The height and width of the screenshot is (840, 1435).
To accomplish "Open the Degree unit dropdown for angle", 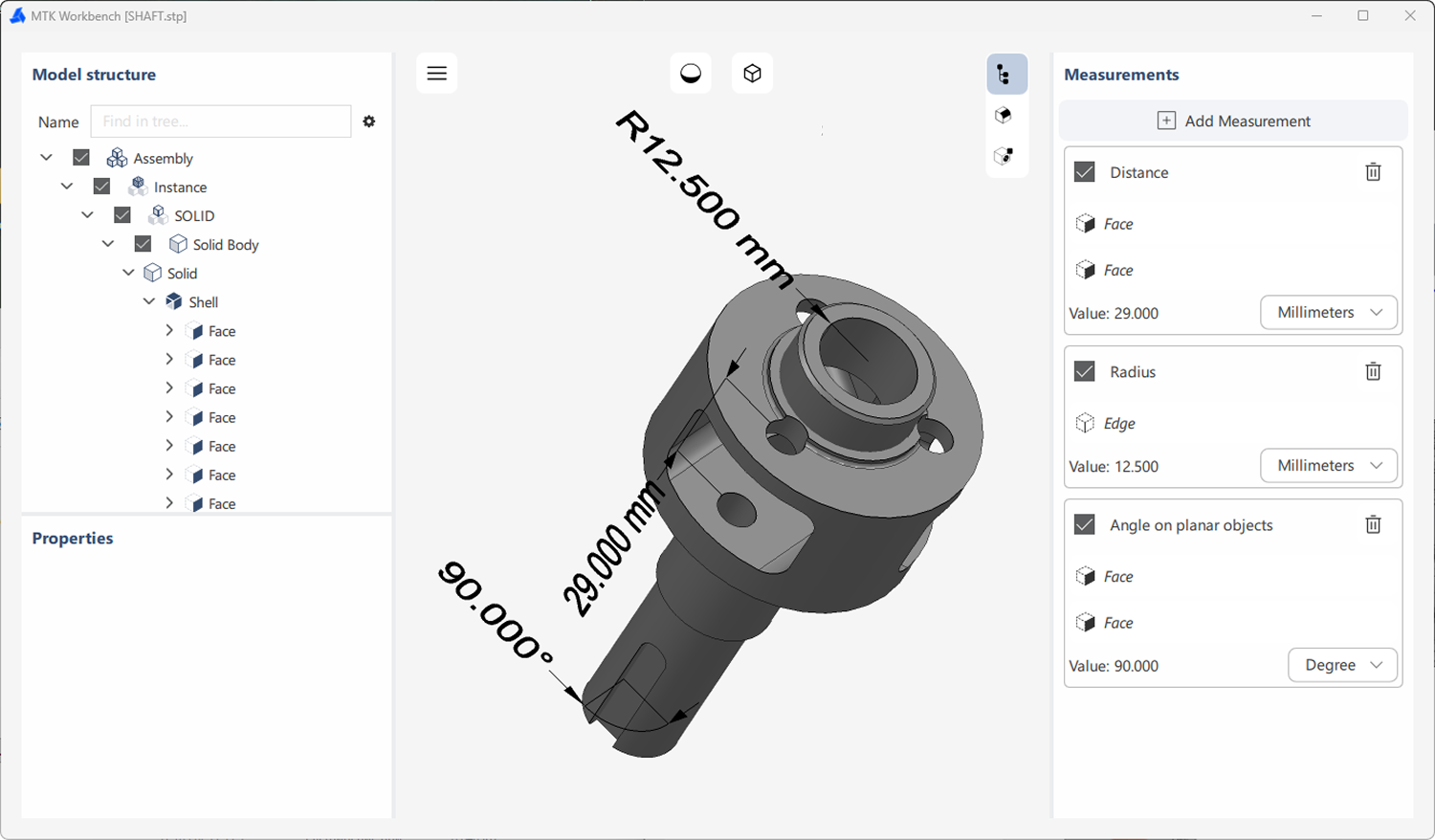I will 1343,665.
